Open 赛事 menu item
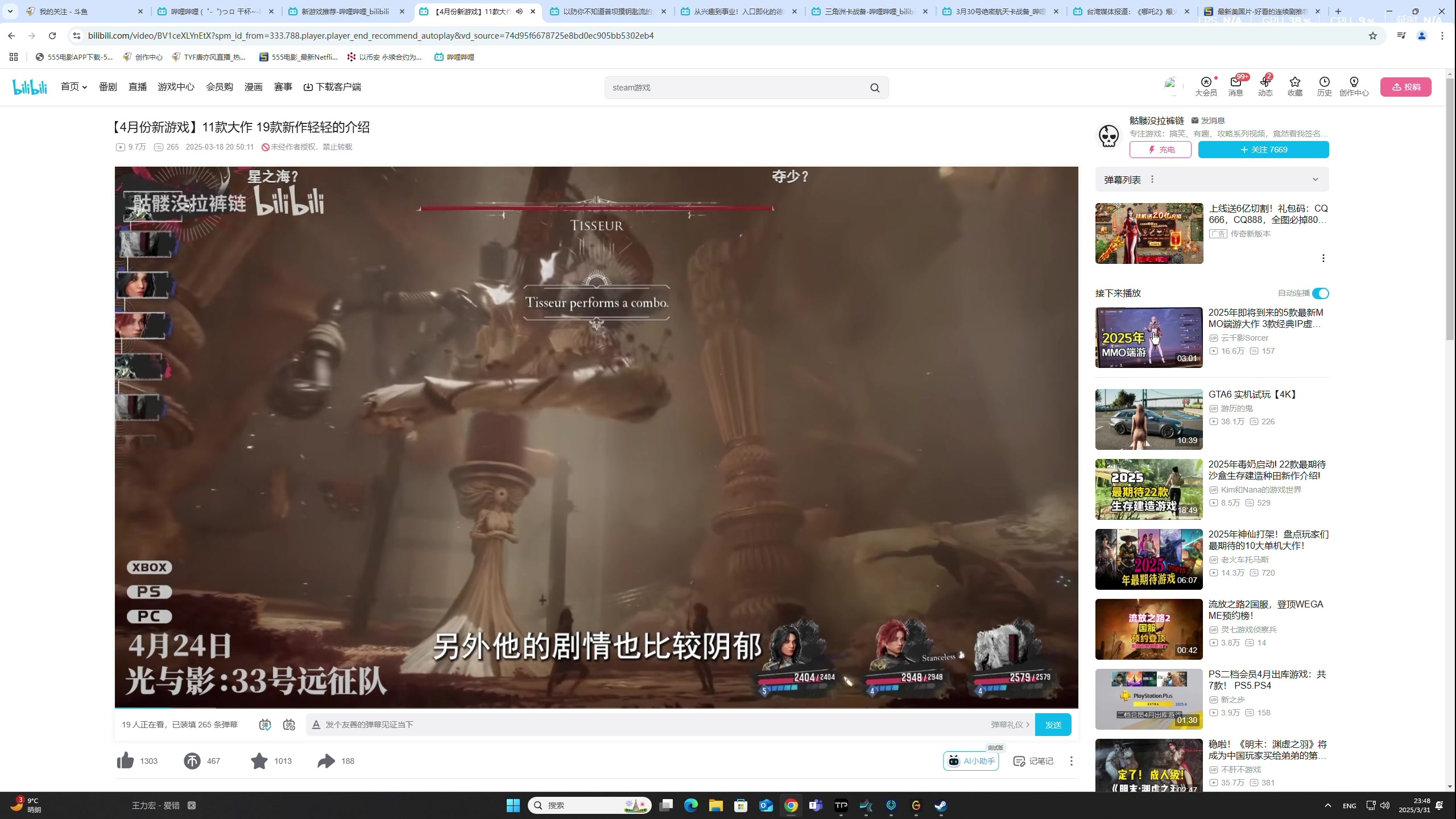 (283, 87)
